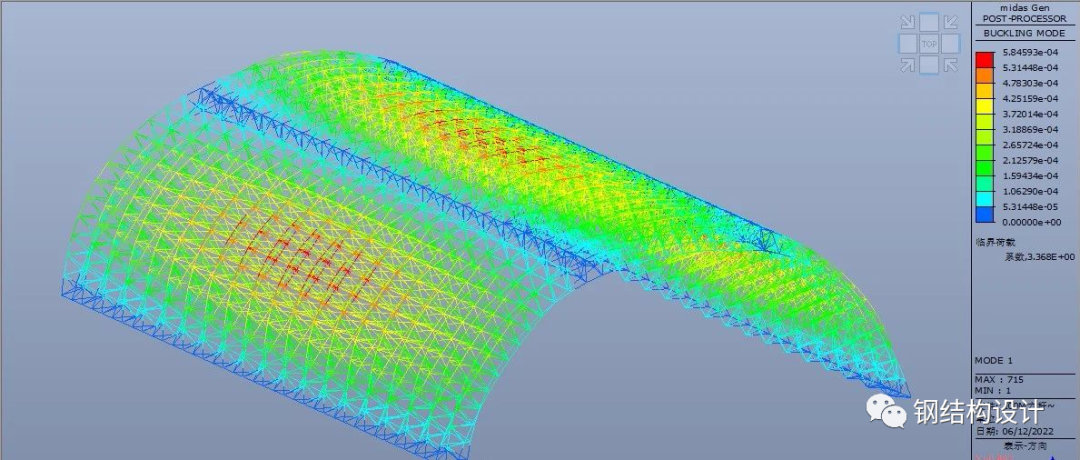Click the yellow legend color band

[985, 106]
